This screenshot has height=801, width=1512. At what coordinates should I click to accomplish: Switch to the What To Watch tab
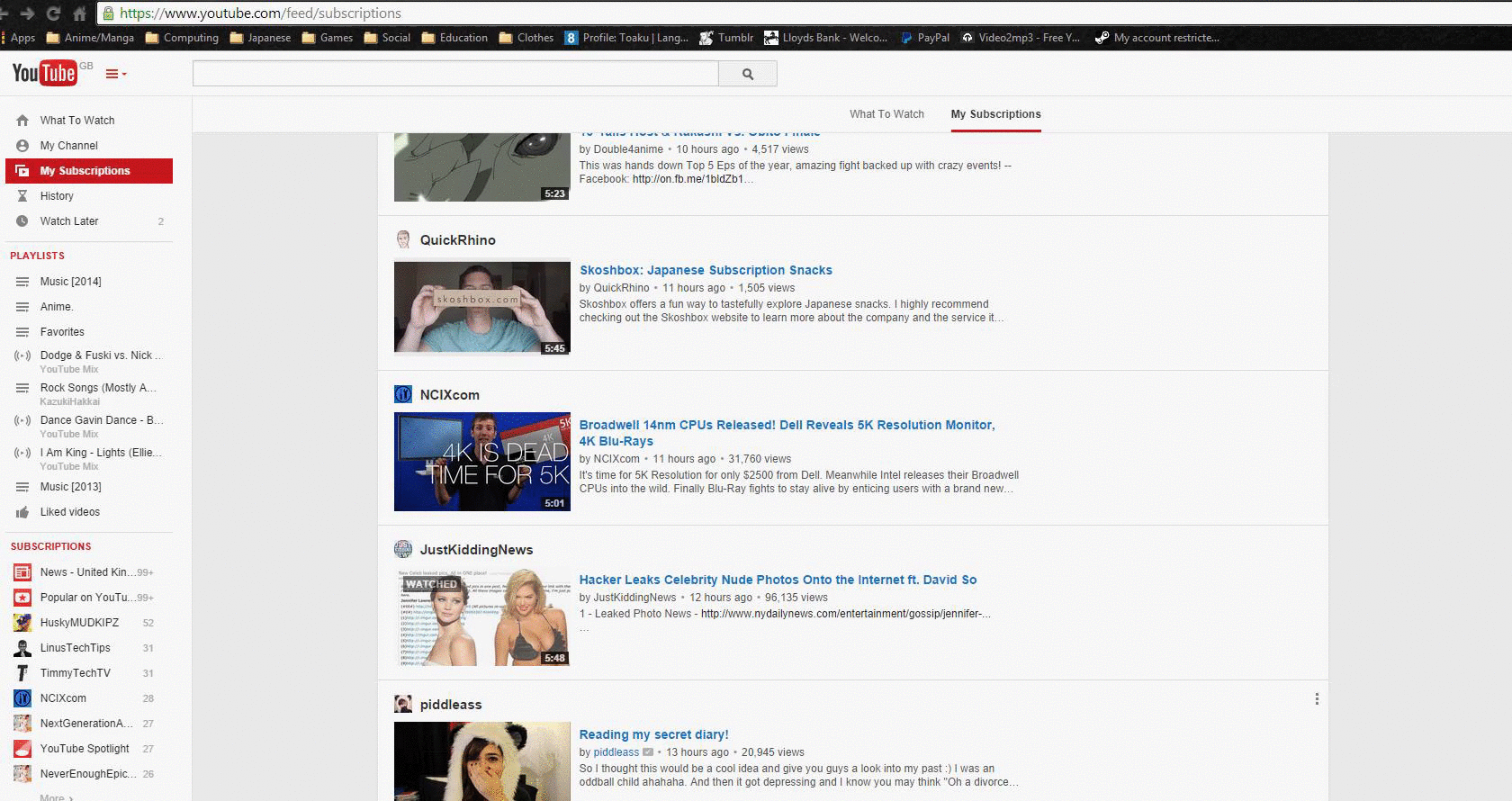(886, 114)
